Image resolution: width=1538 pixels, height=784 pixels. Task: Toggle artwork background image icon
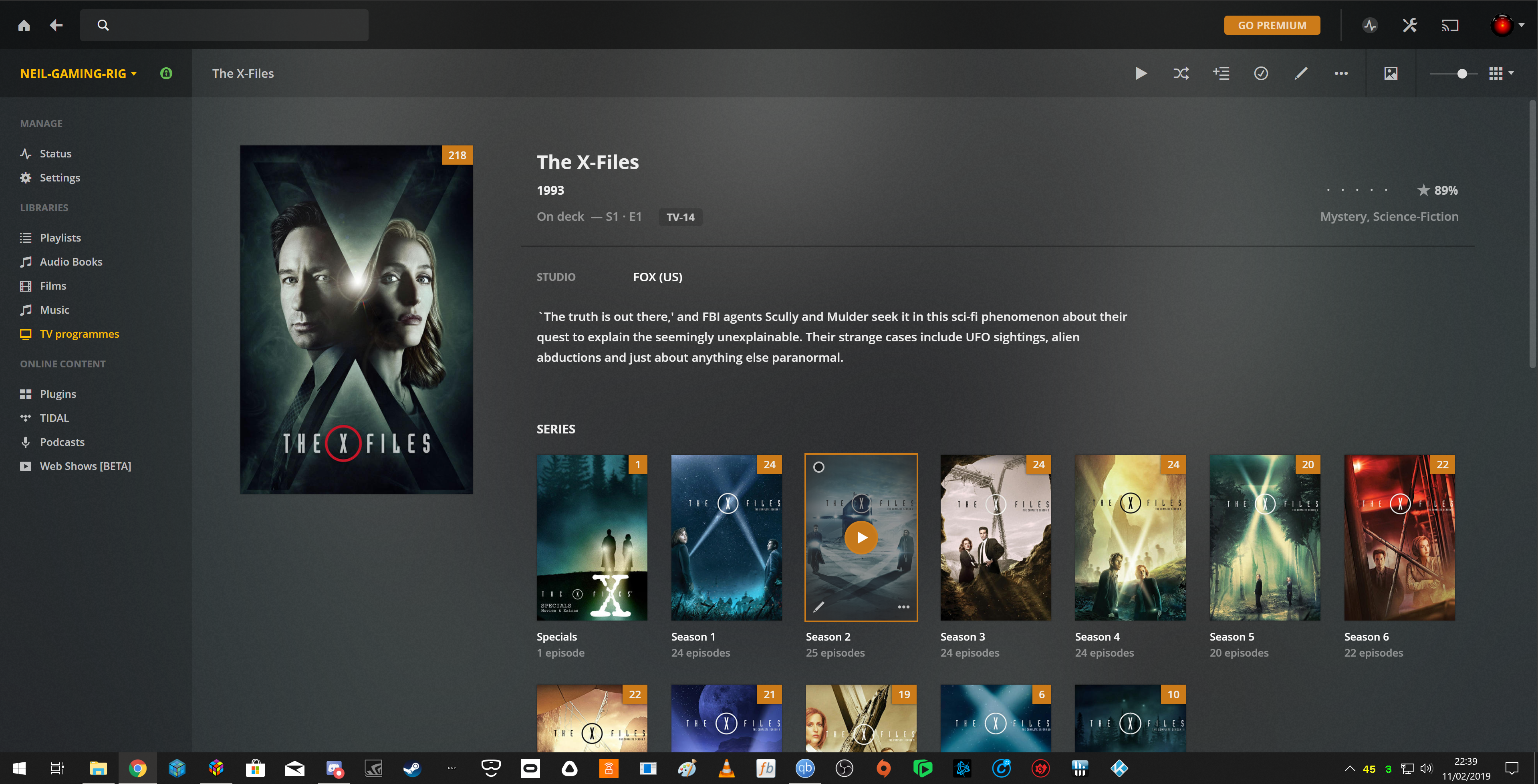pos(1391,73)
